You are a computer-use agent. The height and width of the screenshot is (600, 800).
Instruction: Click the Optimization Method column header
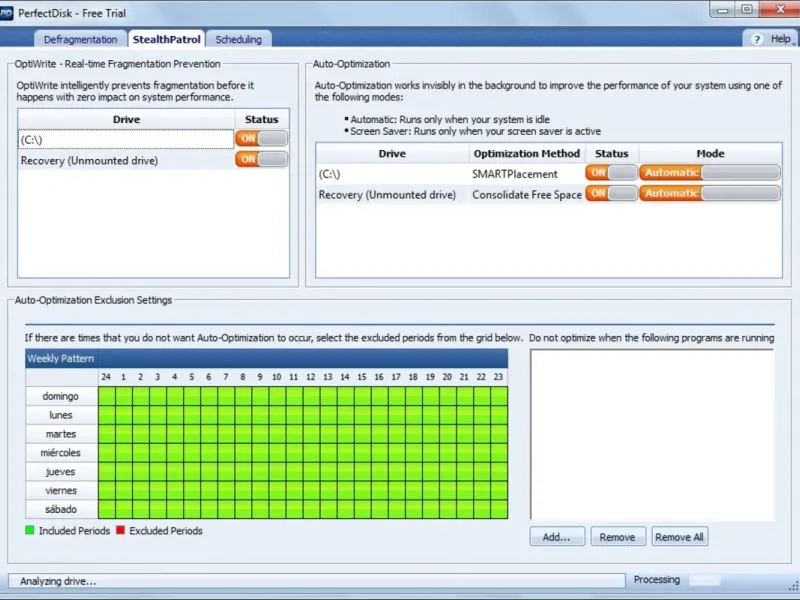tap(527, 154)
